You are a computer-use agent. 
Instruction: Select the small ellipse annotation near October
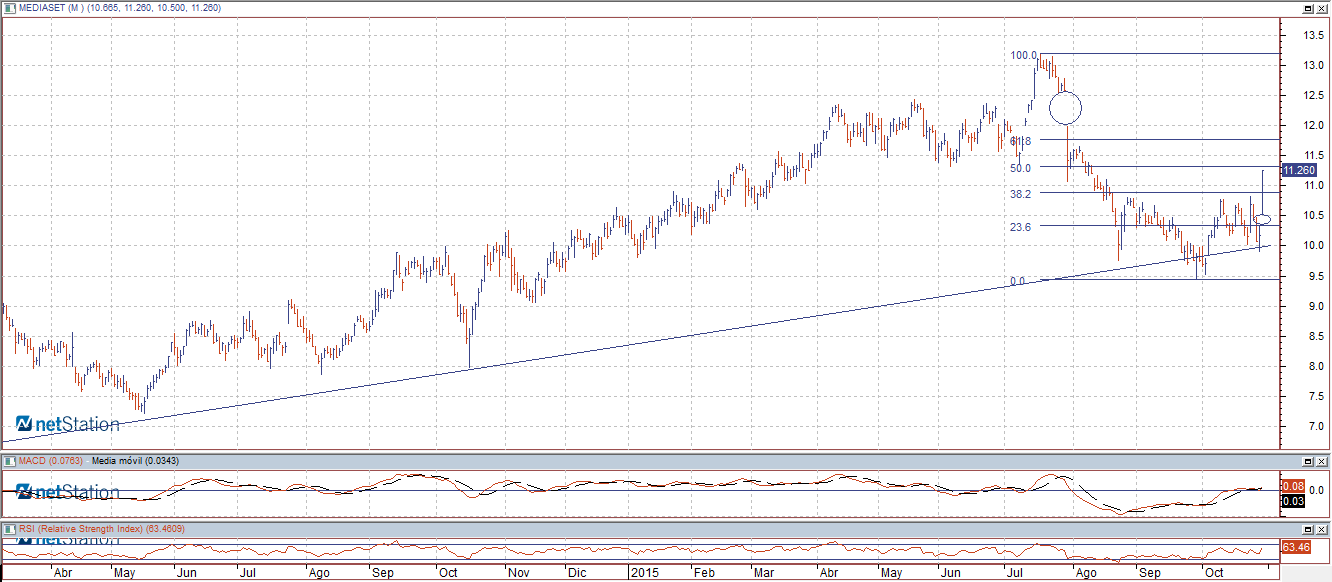click(x=1262, y=219)
